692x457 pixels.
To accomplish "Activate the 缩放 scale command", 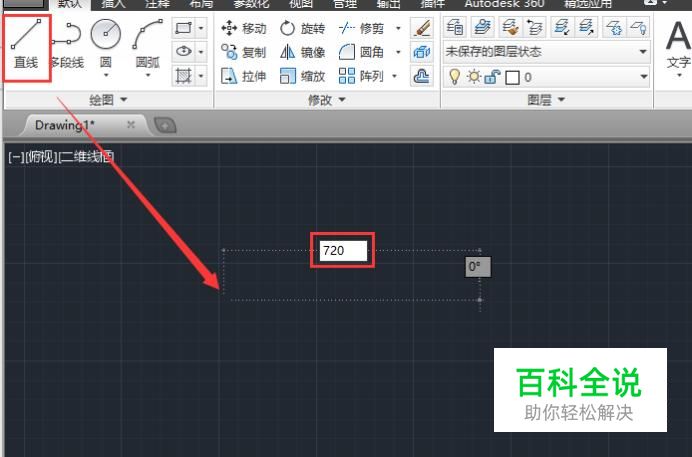I will 303,76.
